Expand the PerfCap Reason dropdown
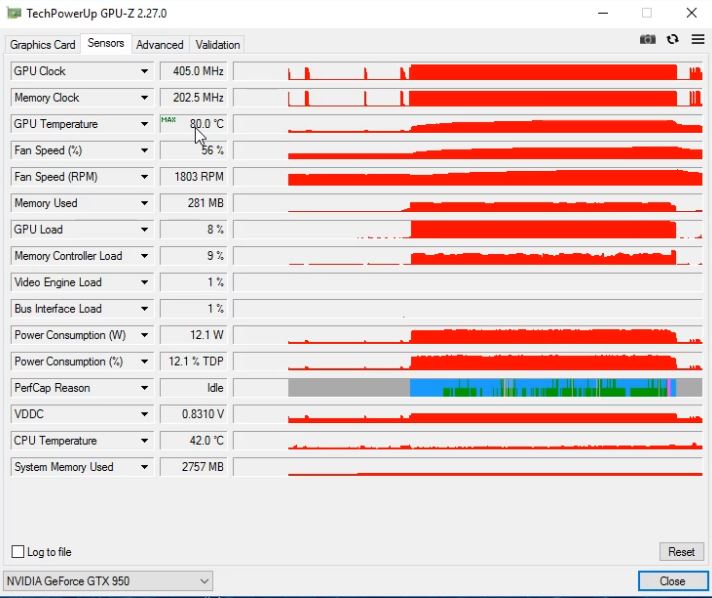The width and height of the screenshot is (712, 598). (x=144, y=388)
